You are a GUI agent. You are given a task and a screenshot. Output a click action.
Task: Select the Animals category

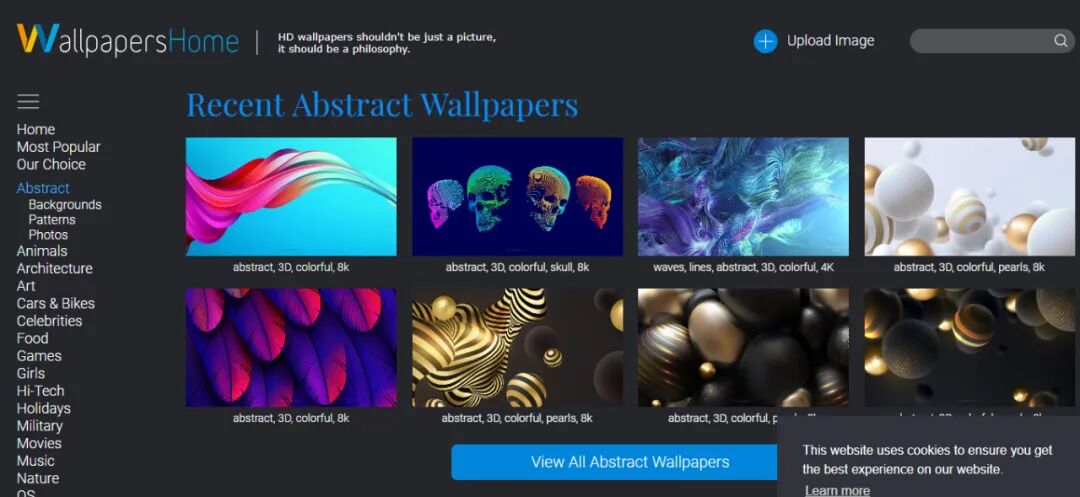(x=42, y=251)
